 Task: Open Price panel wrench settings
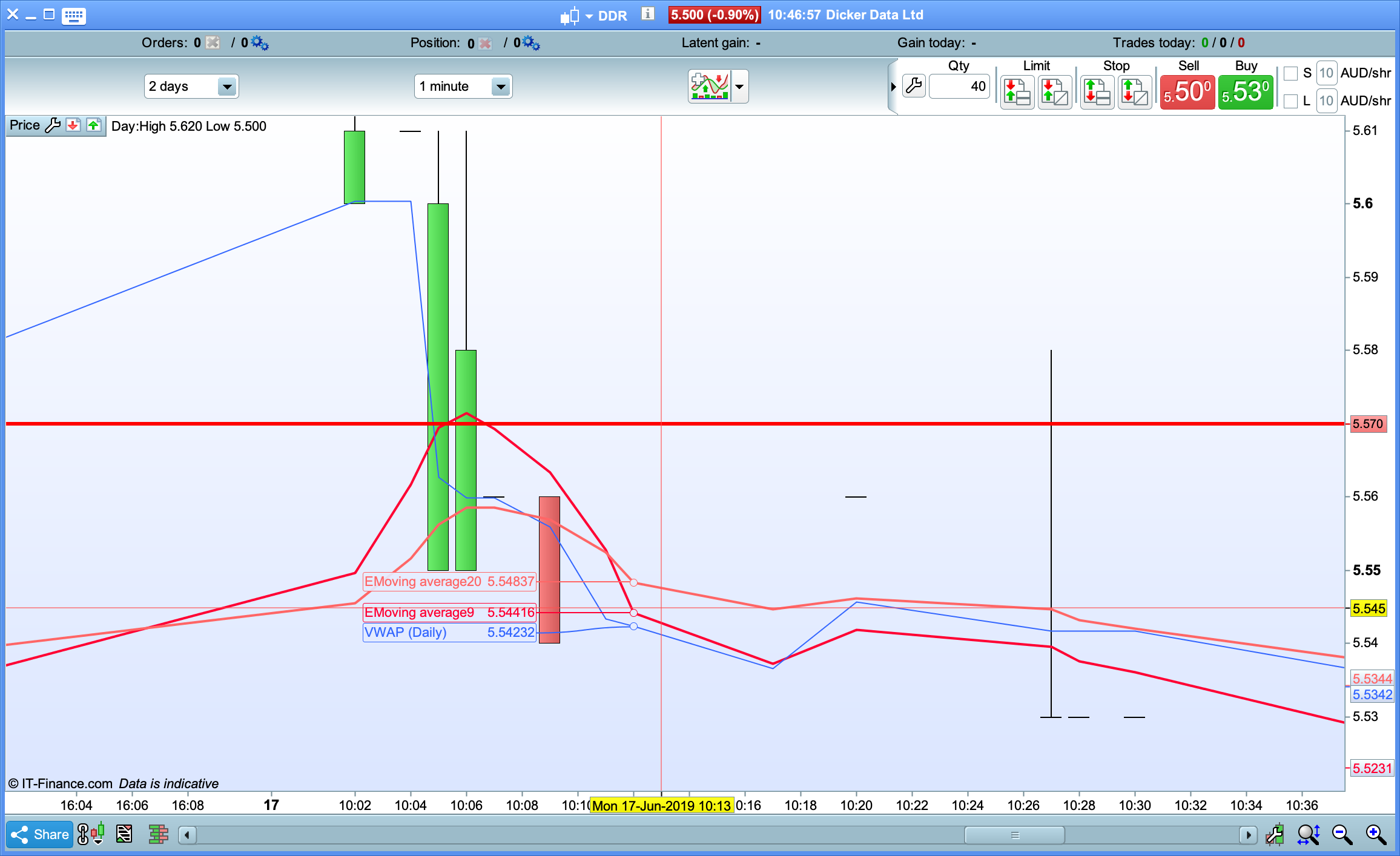53,125
